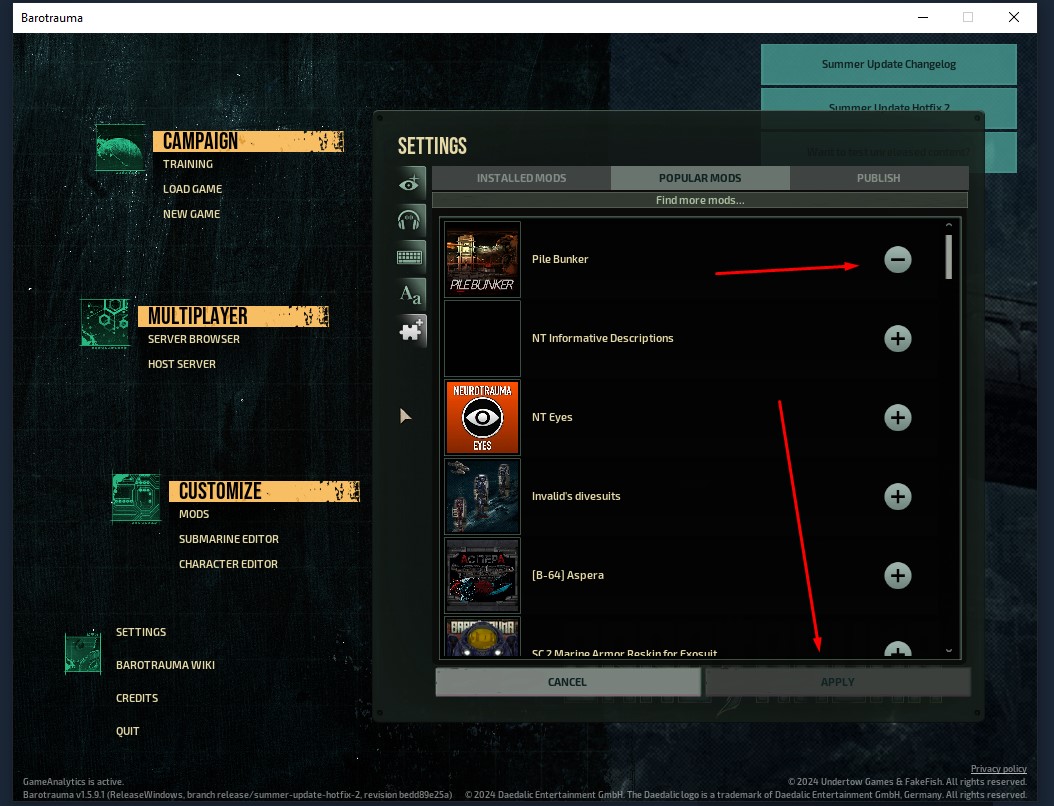Open the Privacy policy link
The image size is (1054, 806).
[x=998, y=769]
